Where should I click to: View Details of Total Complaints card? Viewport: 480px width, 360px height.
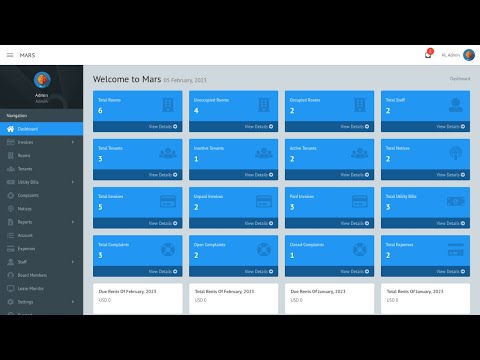(163, 271)
